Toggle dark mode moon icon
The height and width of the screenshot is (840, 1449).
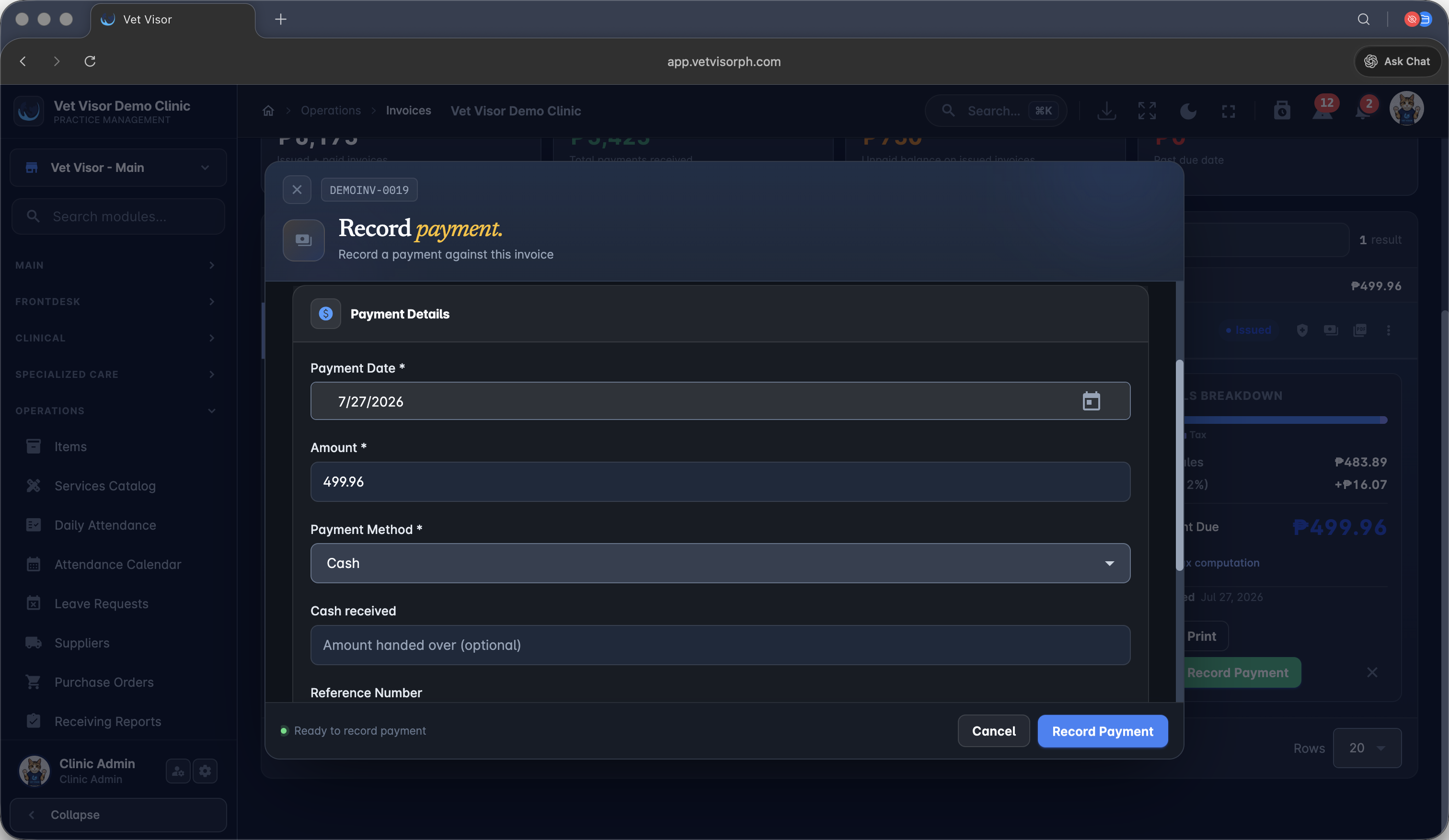[1188, 111]
